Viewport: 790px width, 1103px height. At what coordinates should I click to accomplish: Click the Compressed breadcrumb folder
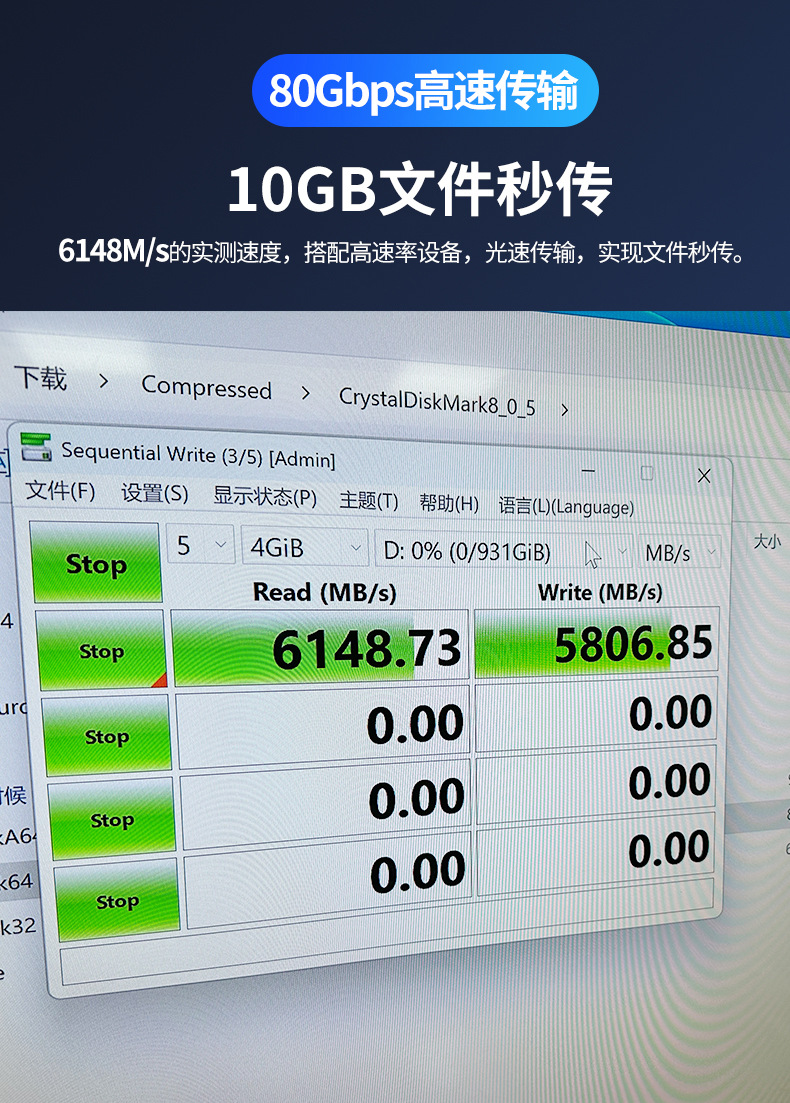point(206,387)
